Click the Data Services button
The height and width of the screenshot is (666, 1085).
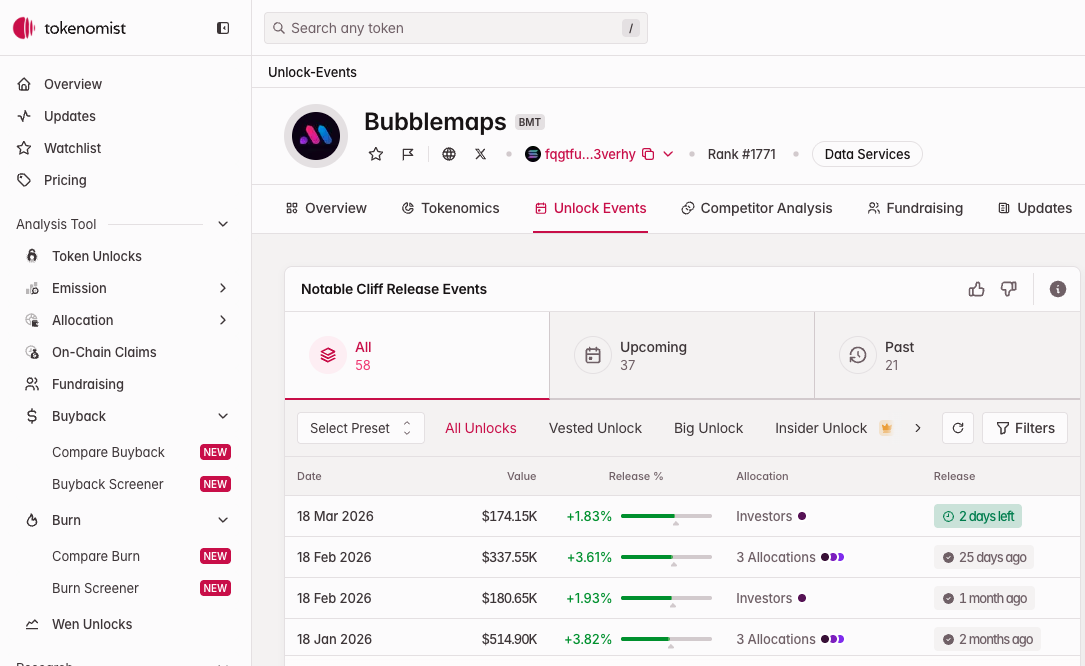pos(867,154)
